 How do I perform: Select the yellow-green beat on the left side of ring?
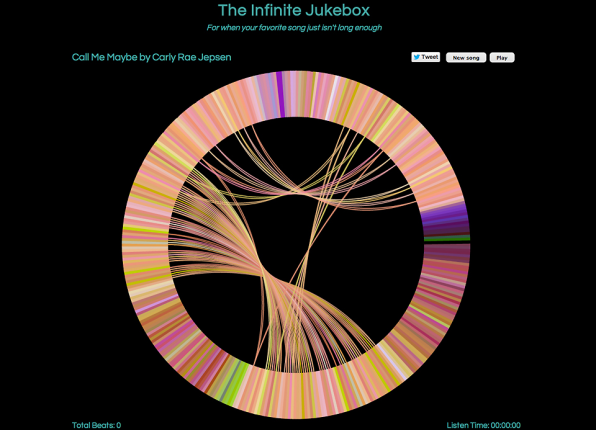point(146,230)
